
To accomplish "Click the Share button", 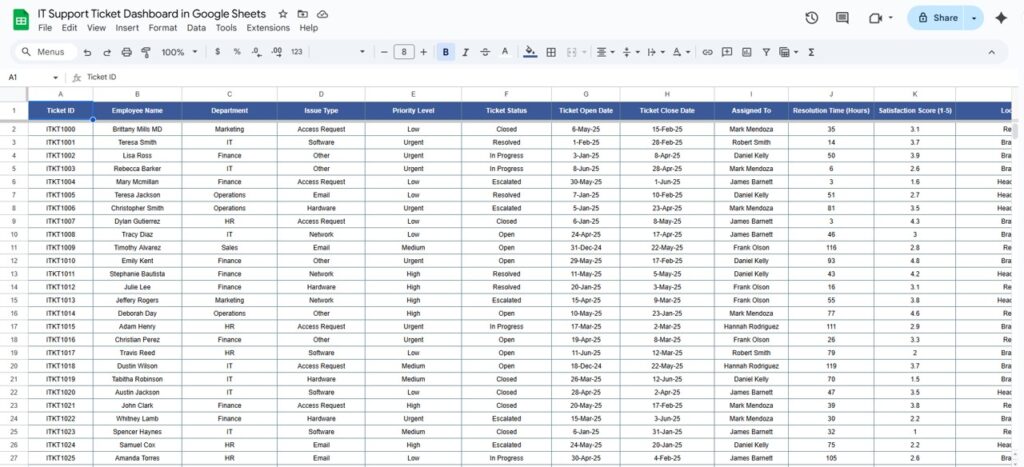I will pyautogui.click(x=937, y=18).
